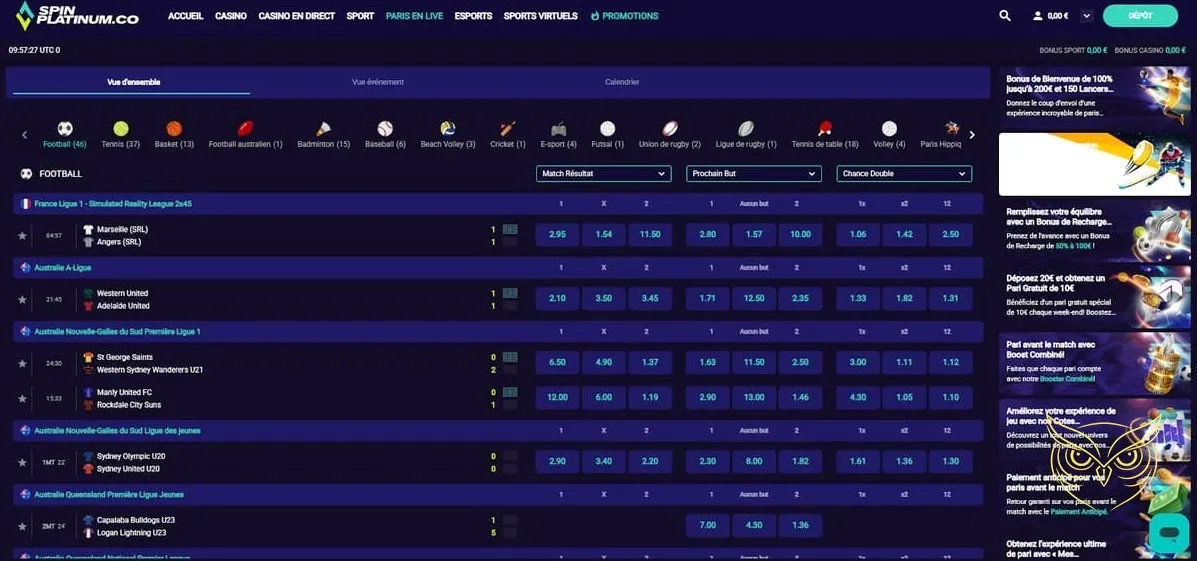The width and height of the screenshot is (1197, 561).
Task: Select the Basket sport icon
Action: click(x=174, y=128)
